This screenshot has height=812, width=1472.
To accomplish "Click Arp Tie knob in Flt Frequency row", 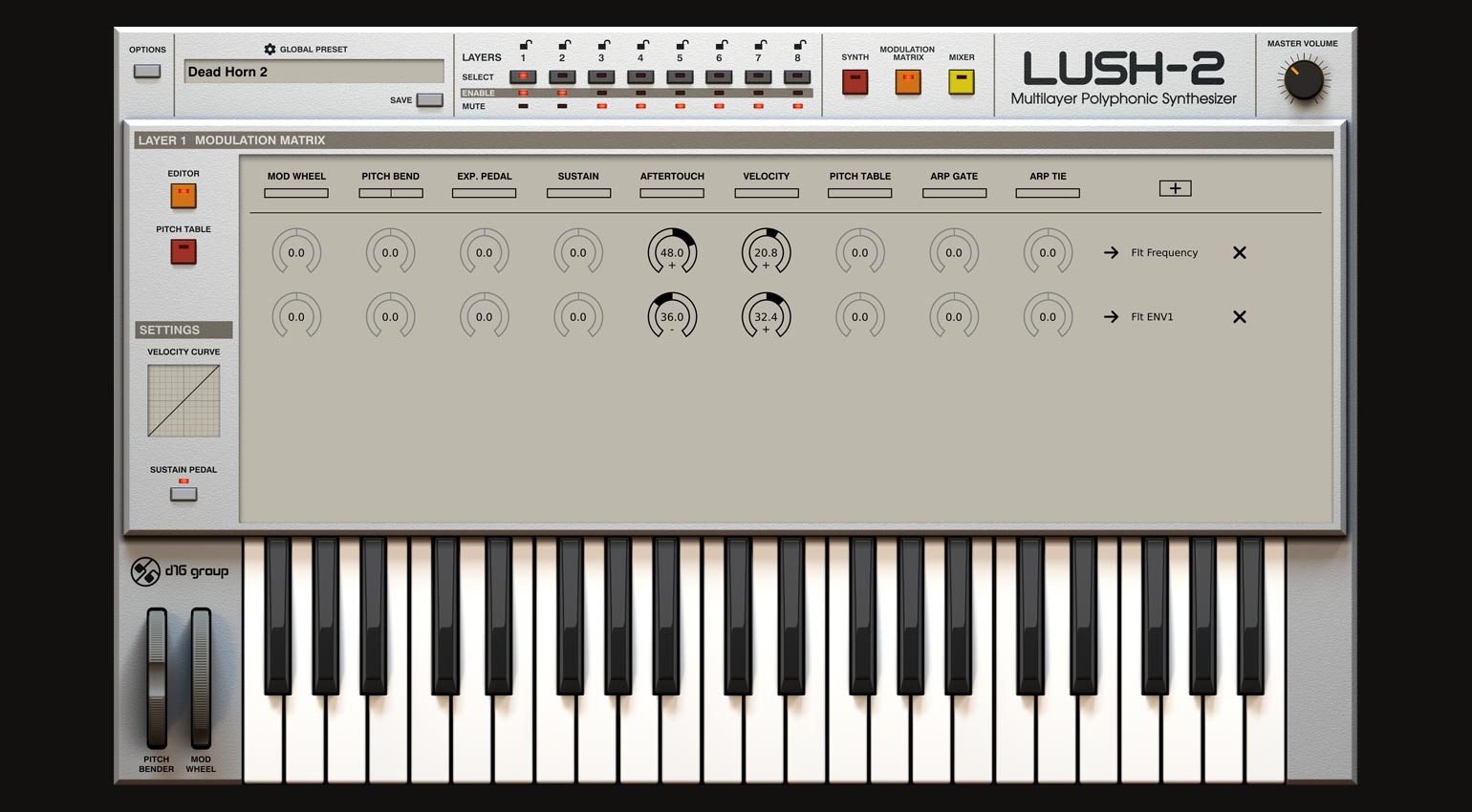I will click(1048, 252).
